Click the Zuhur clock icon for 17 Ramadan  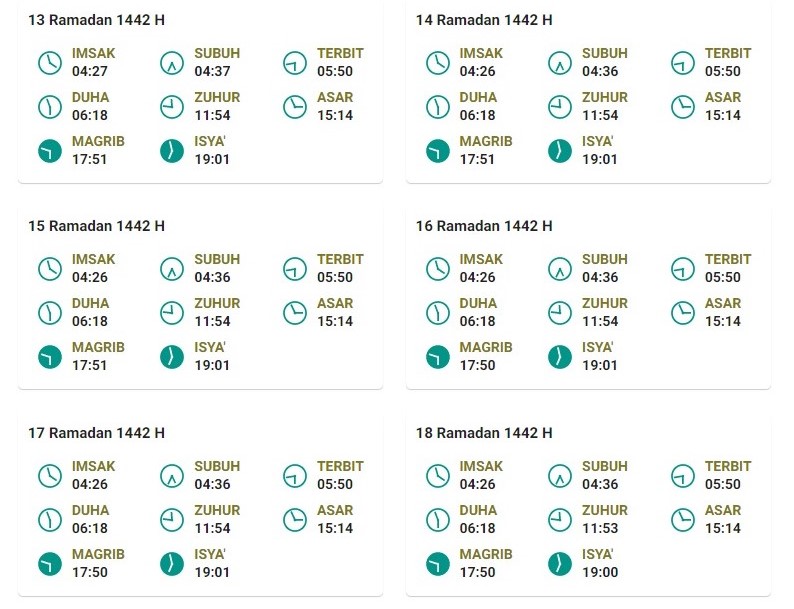pos(172,520)
